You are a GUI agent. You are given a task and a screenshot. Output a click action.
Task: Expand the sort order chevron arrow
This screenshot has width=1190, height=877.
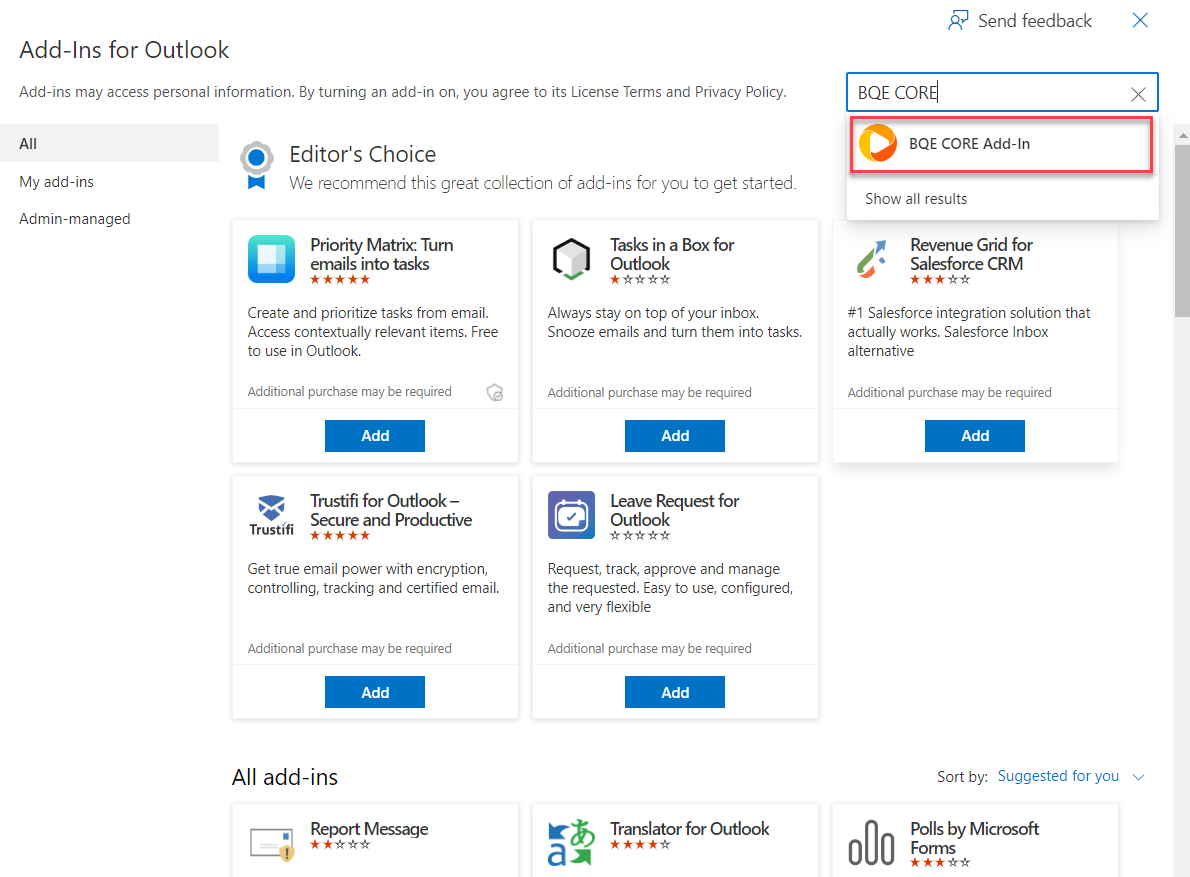point(1138,777)
